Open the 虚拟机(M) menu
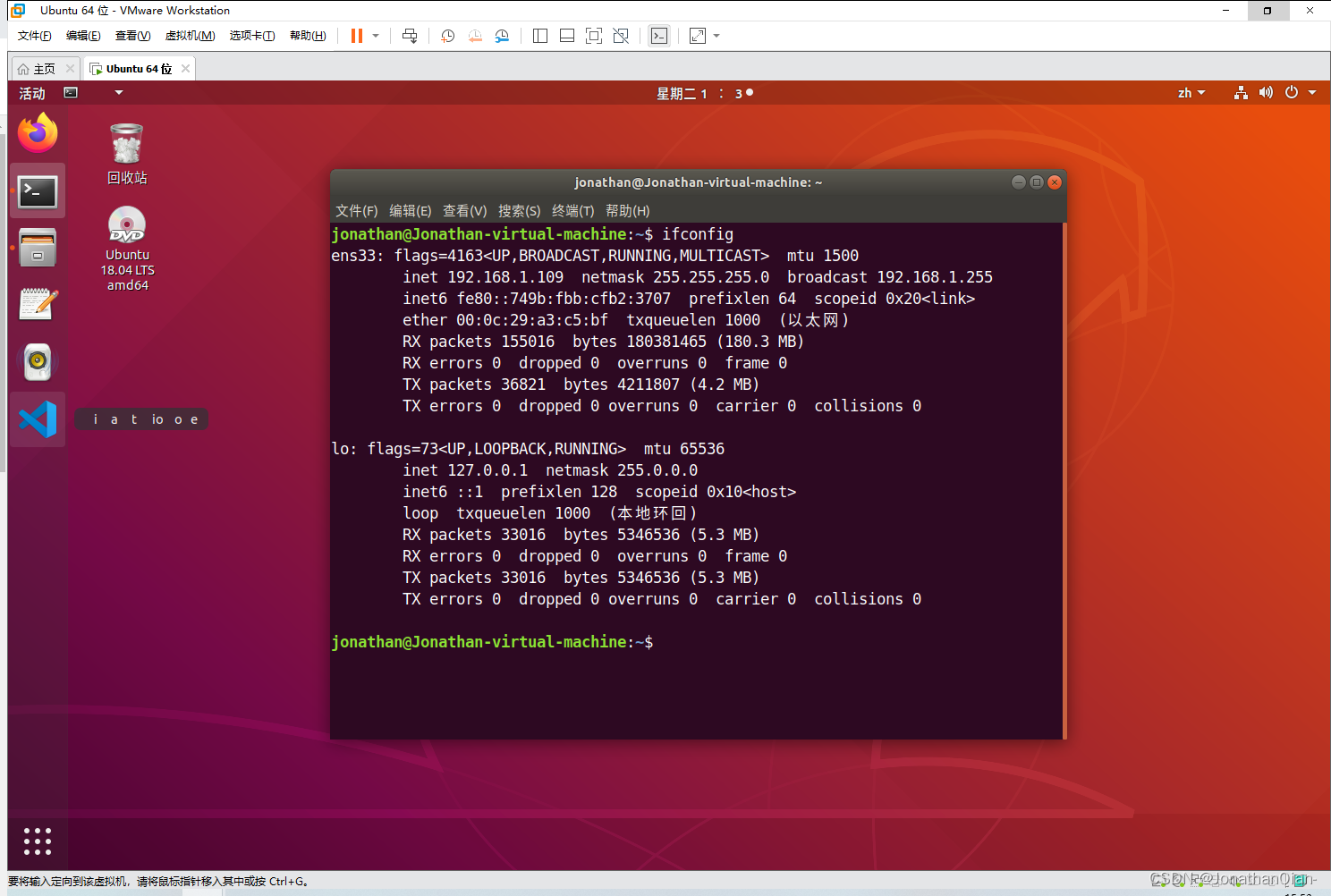Viewport: 1331px width, 896px height. [190, 36]
